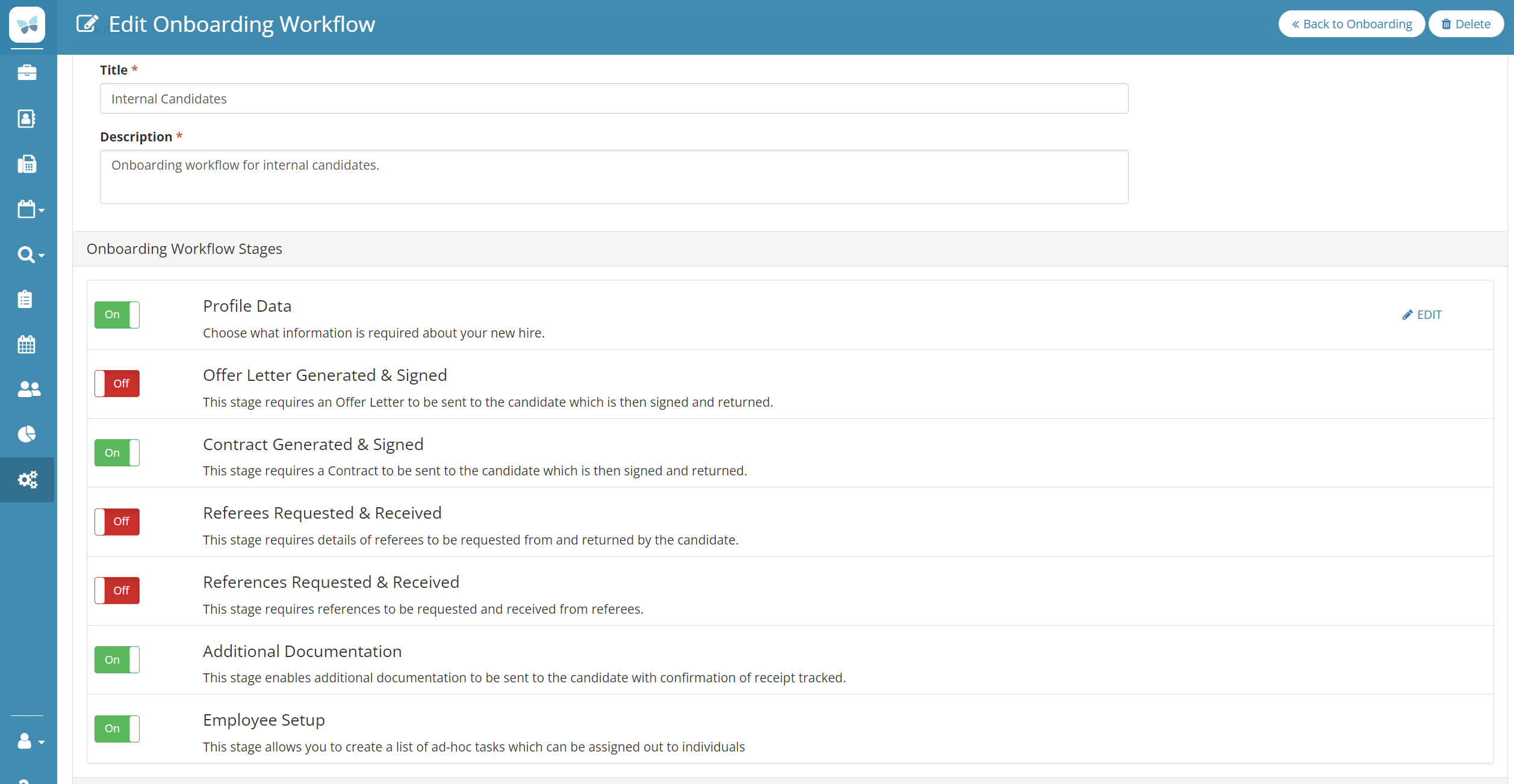
Task: Turn off the Profile Data stage toggle
Action: point(117,315)
